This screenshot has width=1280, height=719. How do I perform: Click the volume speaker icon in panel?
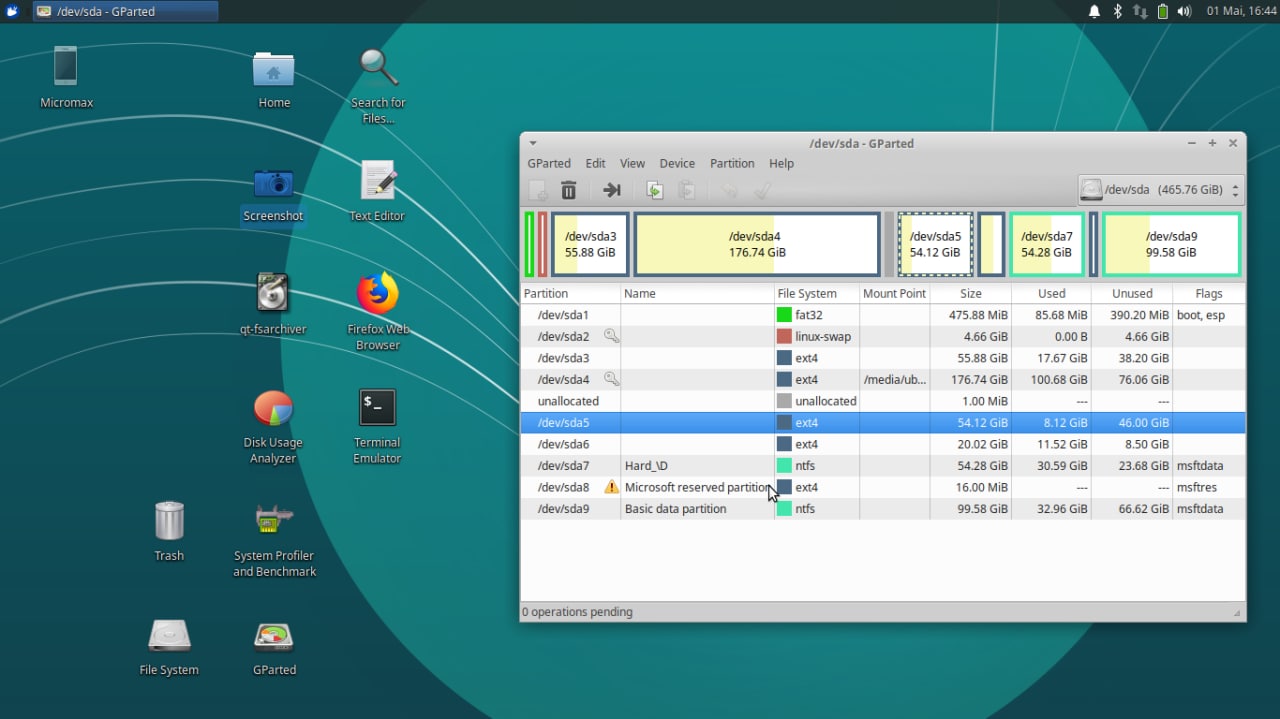click(1185, 12)
